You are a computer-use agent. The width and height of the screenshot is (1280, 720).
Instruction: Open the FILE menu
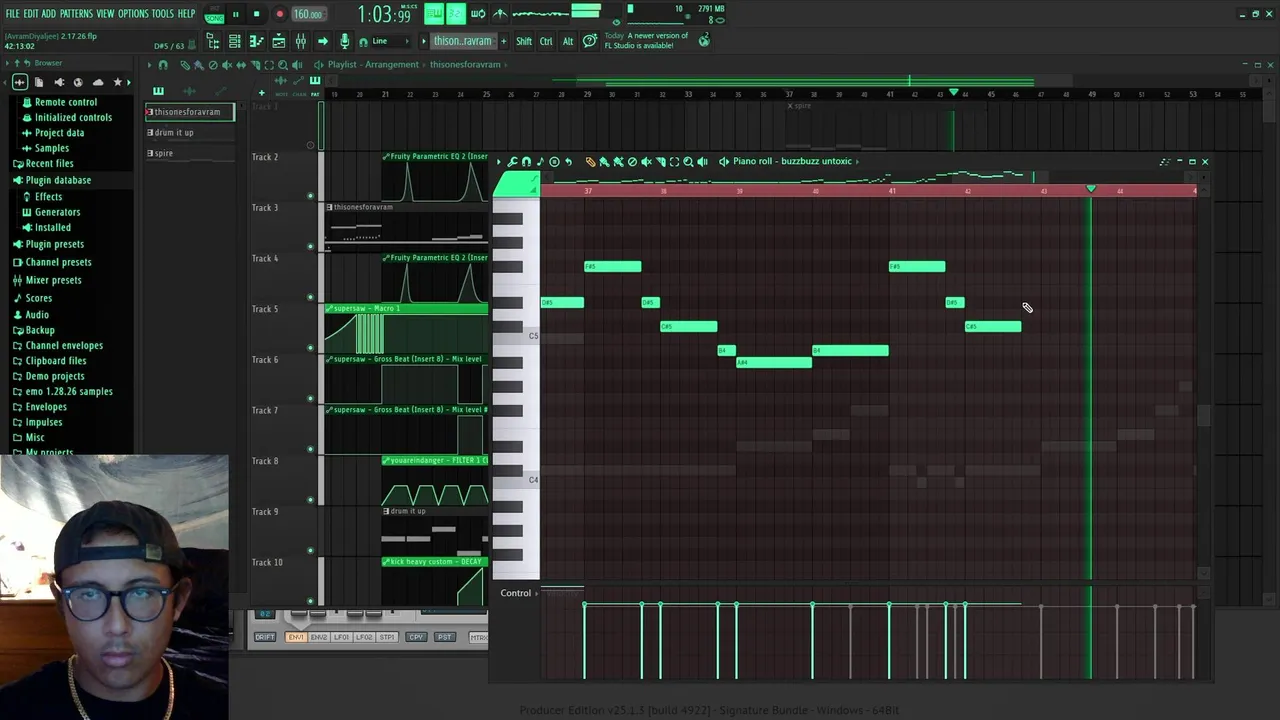pos(12,13)
